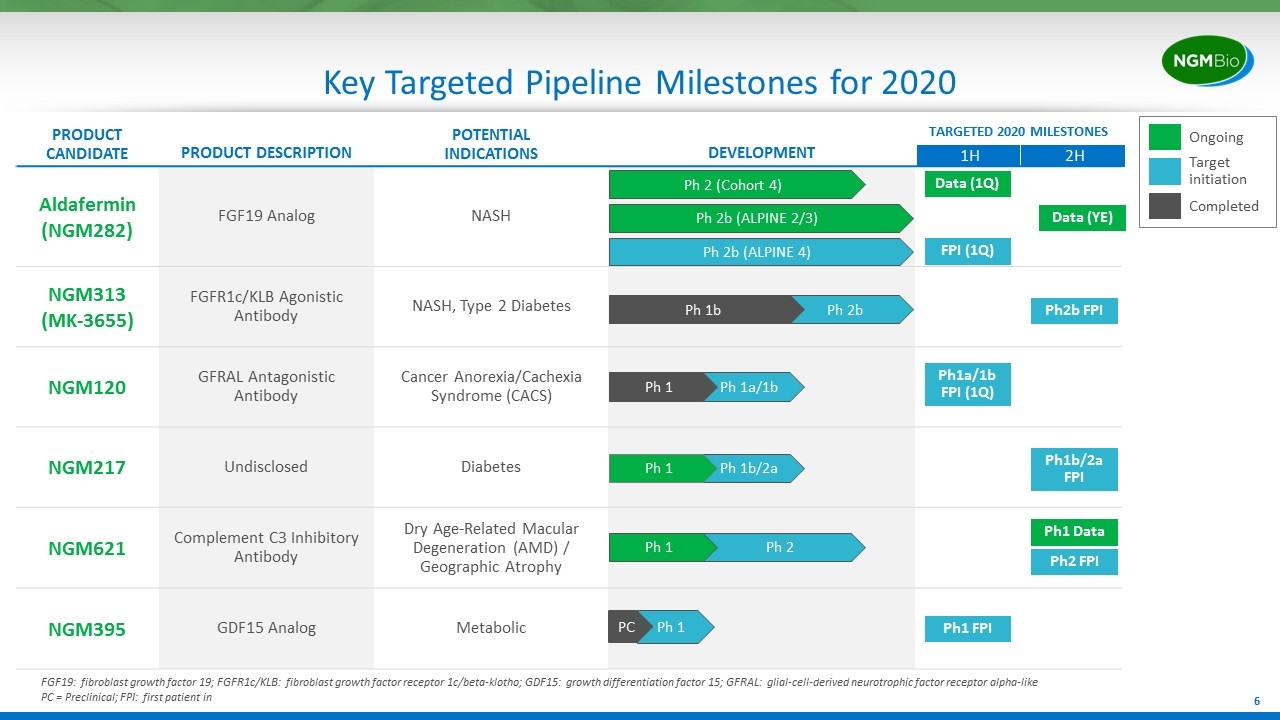Click the 'Ph1 FPI' milestone box for NGM395
The height and width of the screenshot is (720, 1280).
pos(967,629)
